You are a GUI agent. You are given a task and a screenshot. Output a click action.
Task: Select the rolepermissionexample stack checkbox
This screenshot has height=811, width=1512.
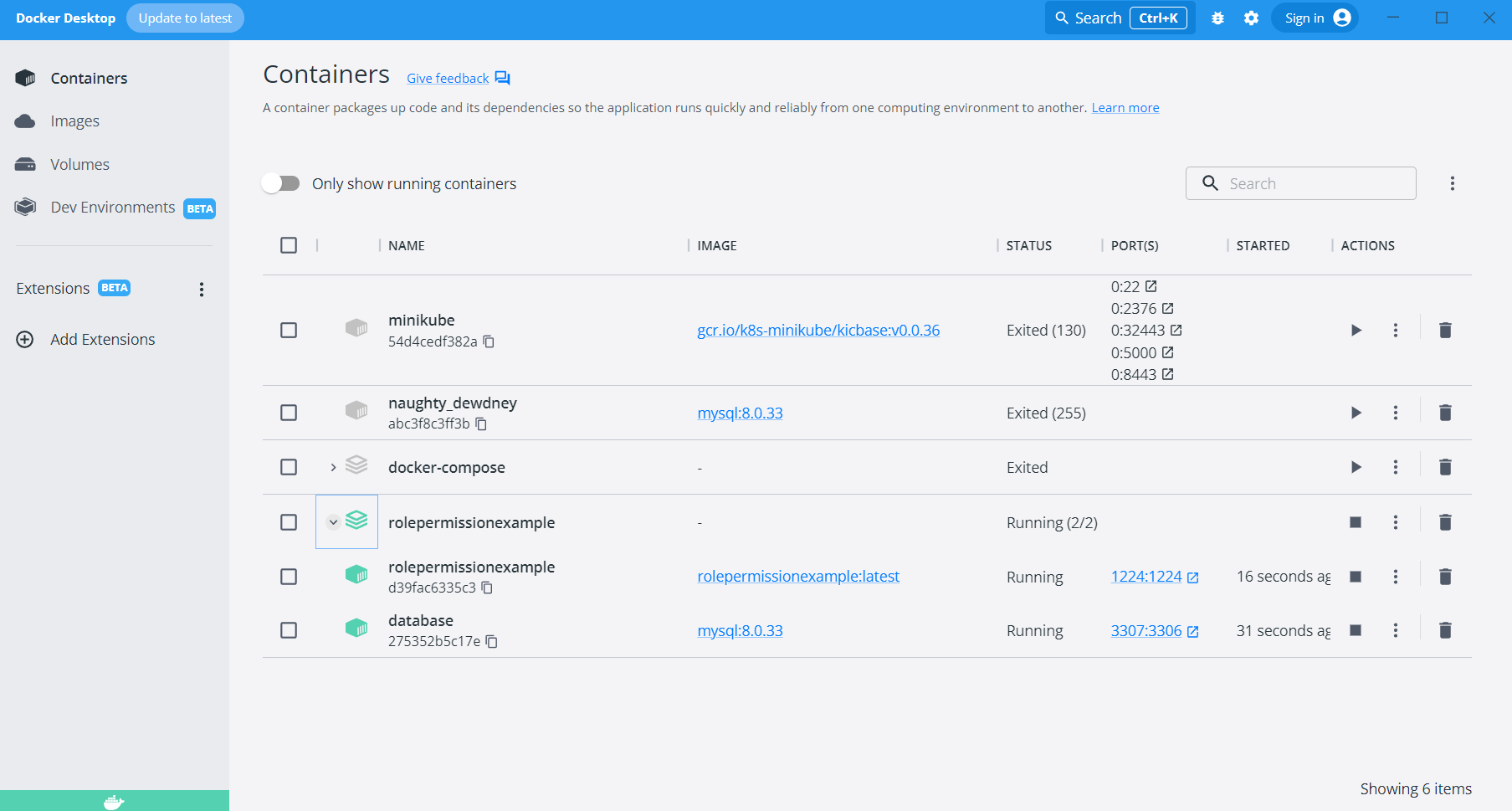point(289,522)
